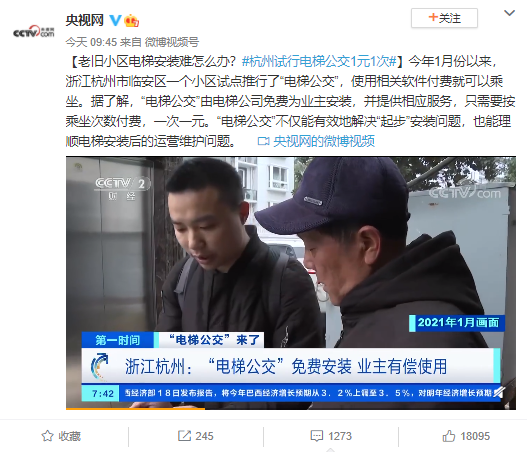Click the video camera icon before the link

click(x=263, y=141)
